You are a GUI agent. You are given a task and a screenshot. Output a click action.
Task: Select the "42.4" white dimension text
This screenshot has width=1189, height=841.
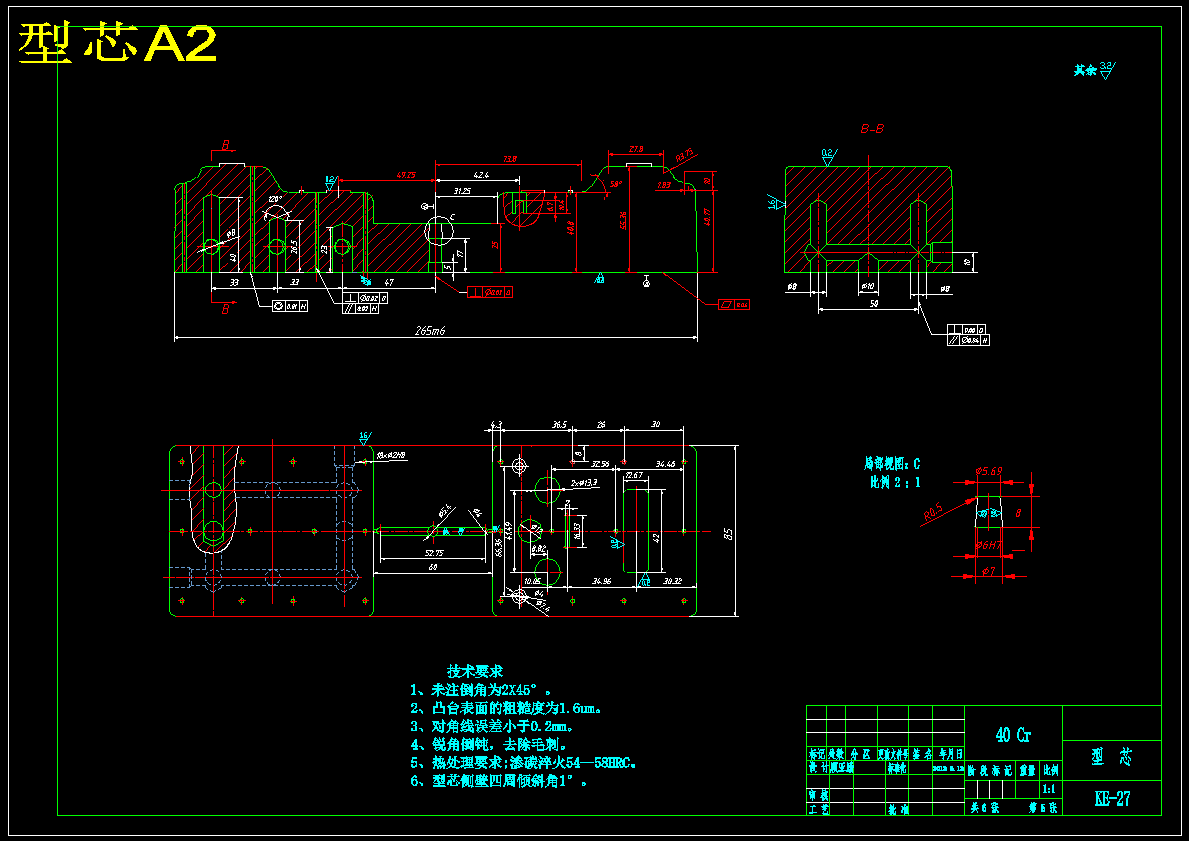tap(481, 175)
